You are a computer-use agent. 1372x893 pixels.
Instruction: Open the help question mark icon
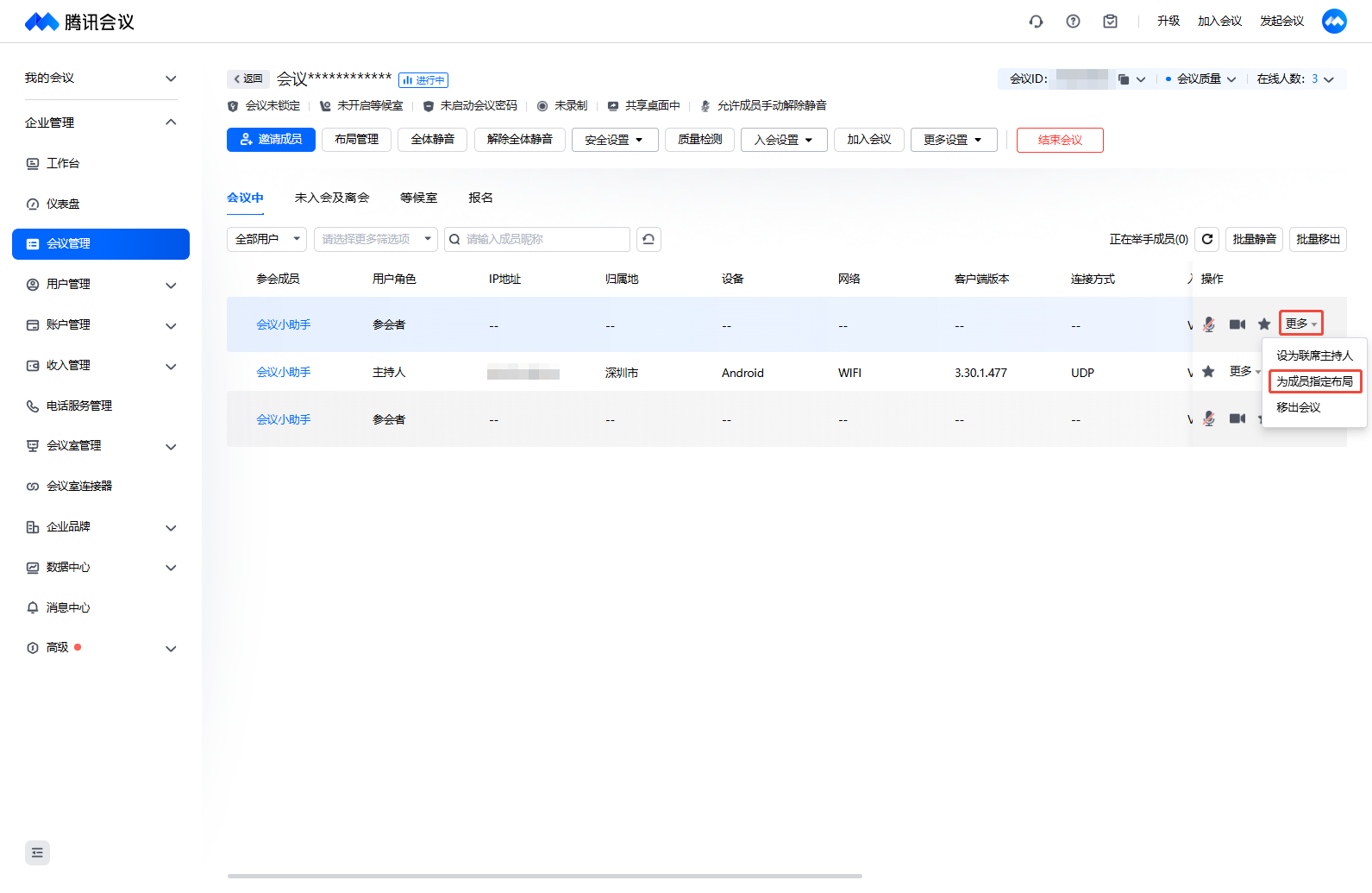click(x=1073, y=22)
